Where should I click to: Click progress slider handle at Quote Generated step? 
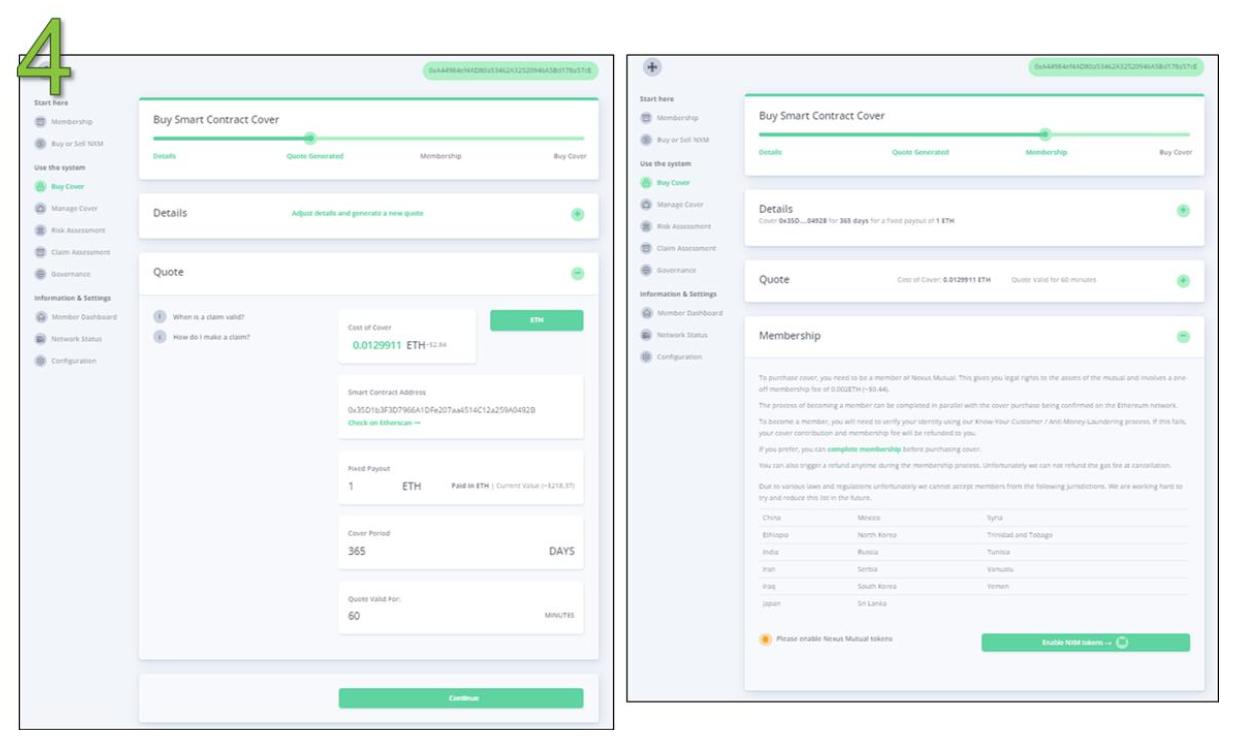[310, 138]
